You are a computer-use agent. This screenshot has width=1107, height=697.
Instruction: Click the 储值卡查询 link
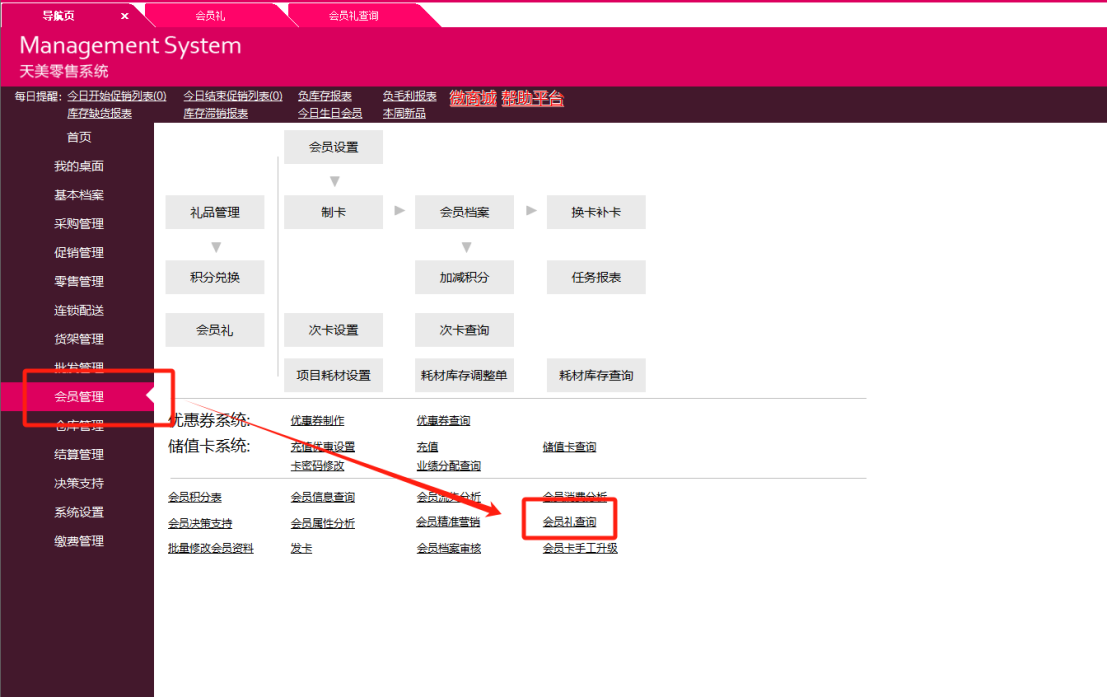569,447
